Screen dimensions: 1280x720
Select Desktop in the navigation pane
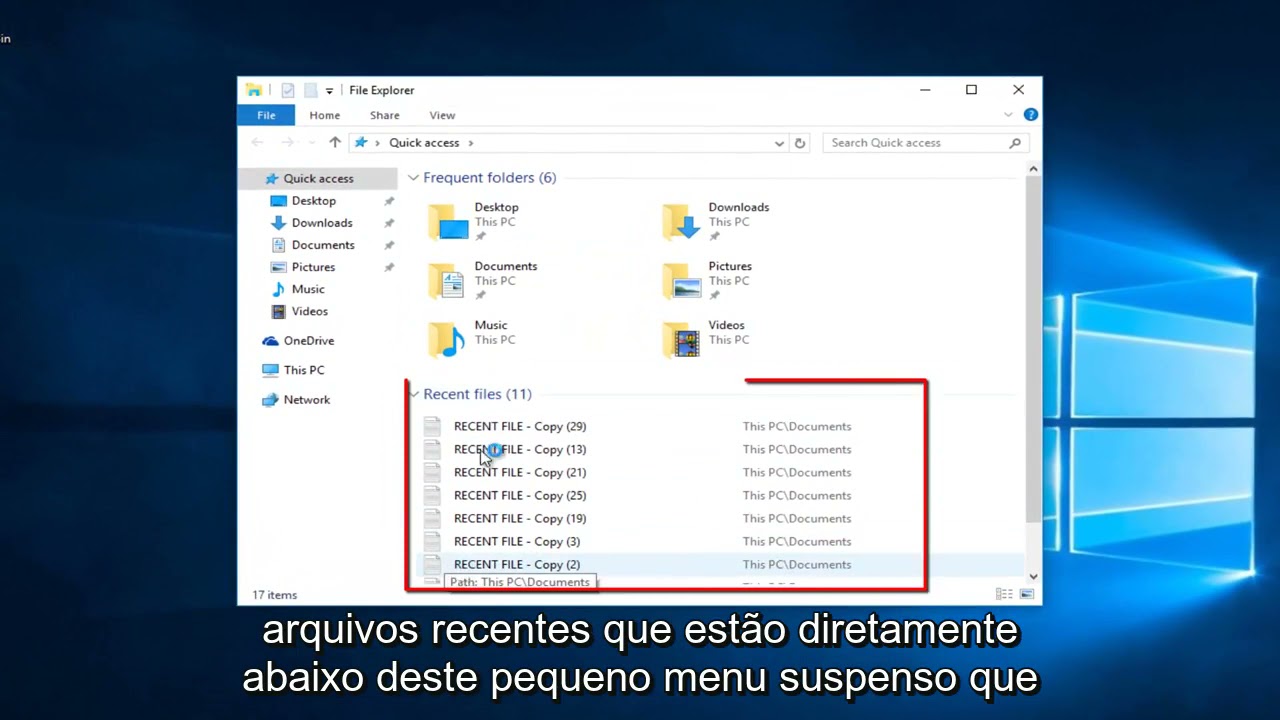point(313,201)
